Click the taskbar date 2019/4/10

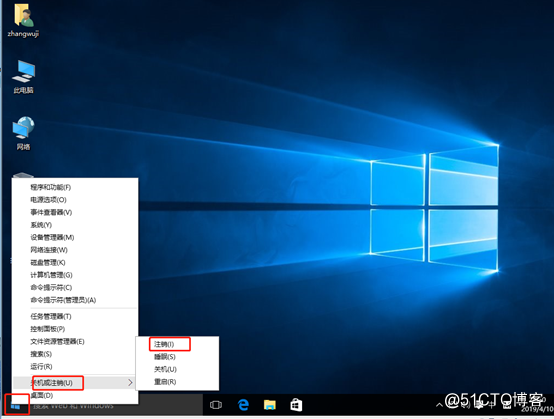[x=537, y=409]
